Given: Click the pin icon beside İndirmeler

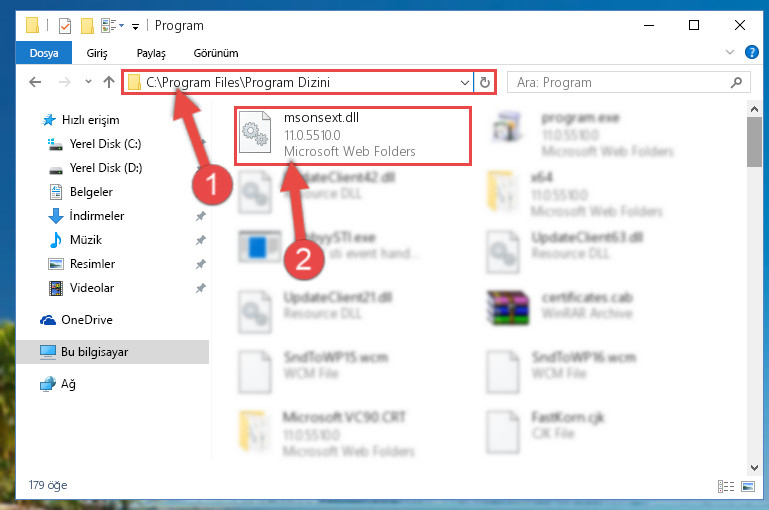Looking at the screenshot, I should tap(200, 216).
